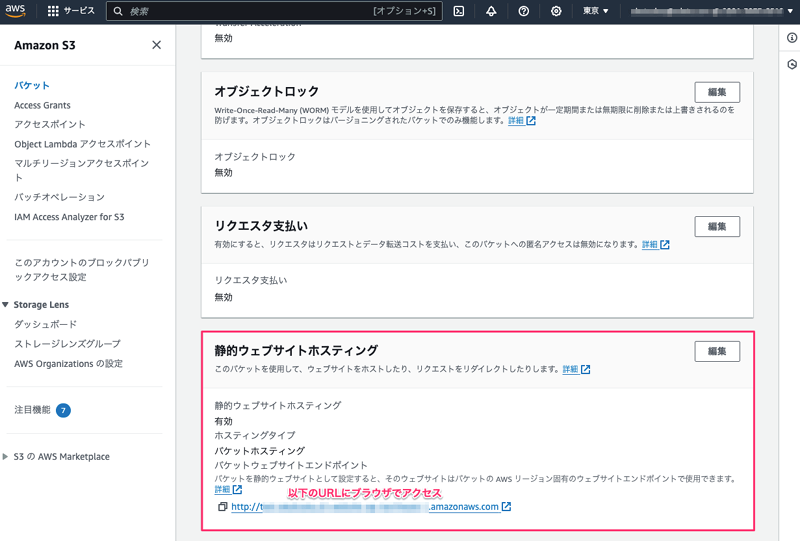Image resolution: width=800 pixels, height=541 pixels.
Task: Open the amazonaws.com website endpoint link
Action: 370,507
